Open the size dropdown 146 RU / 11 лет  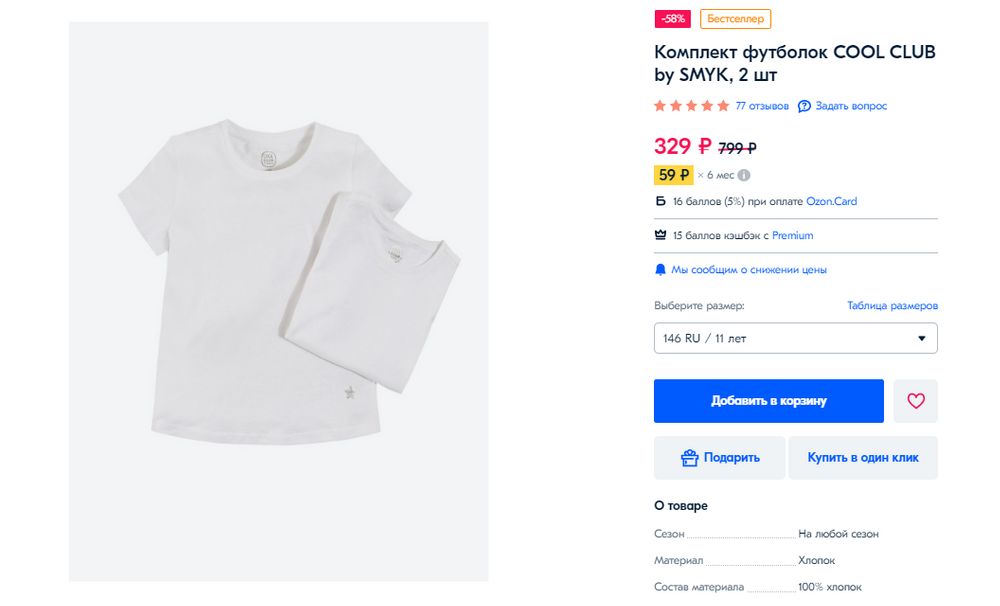[x=795, y=338]
